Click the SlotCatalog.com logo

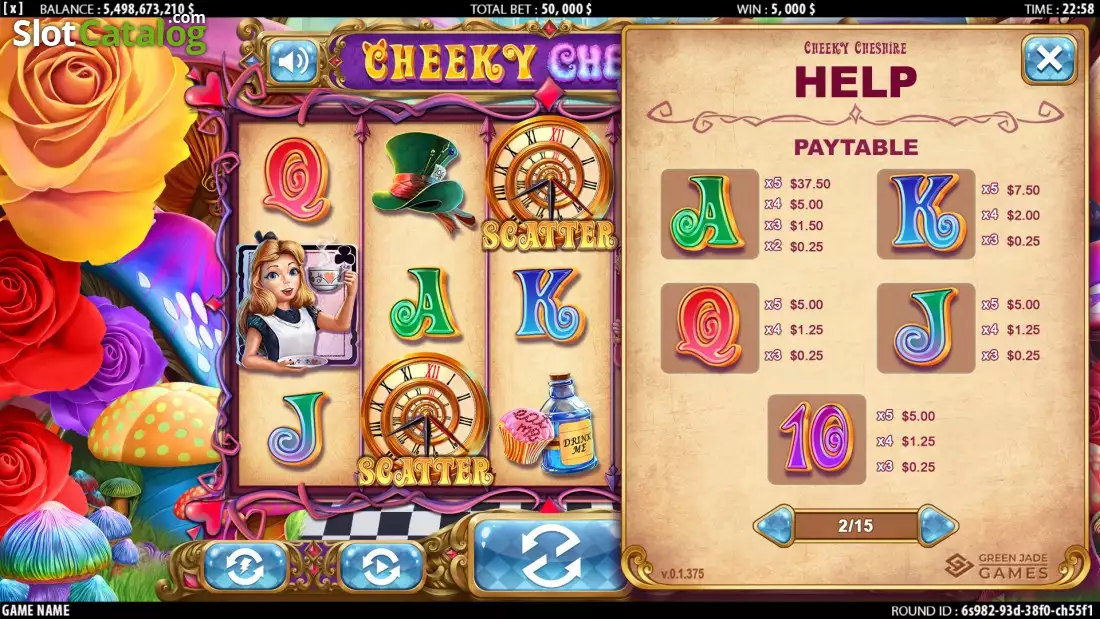point(109,32)
